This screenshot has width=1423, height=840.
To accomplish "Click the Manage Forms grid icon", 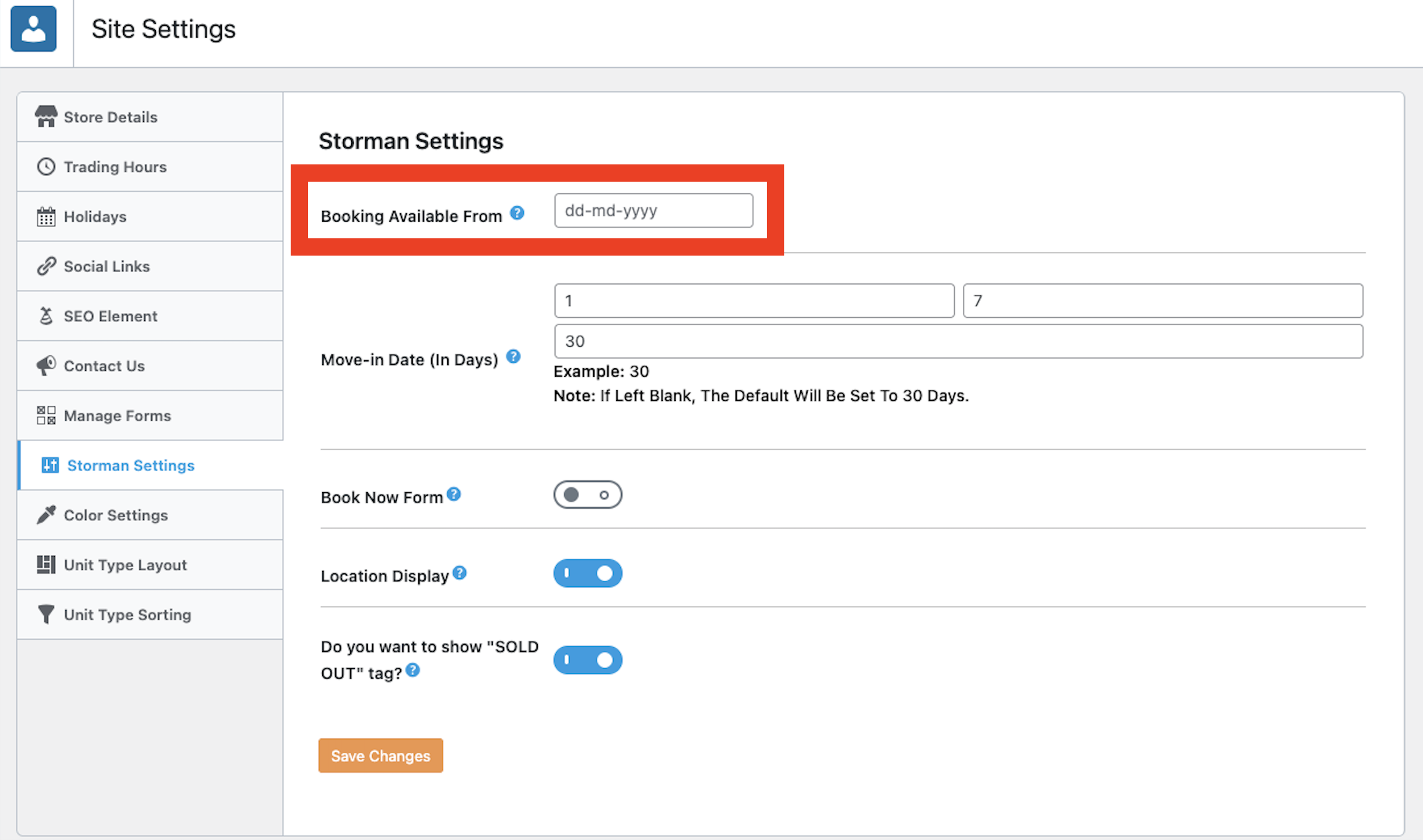I will click(x=47, y=415).
